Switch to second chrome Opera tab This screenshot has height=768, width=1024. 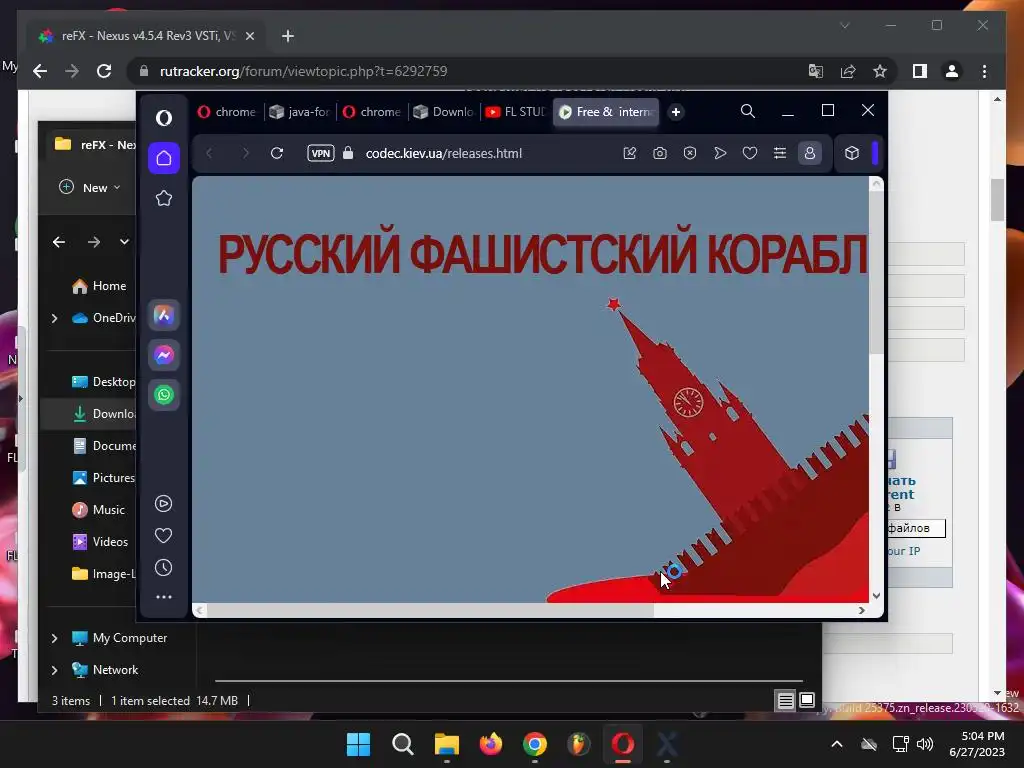click(372, 112)
